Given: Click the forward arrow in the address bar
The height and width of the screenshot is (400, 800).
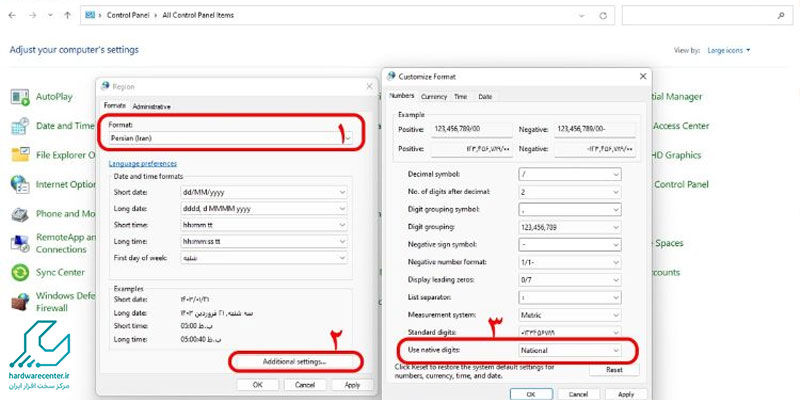Looking at the screenshot, I should (x=32, y=15).
